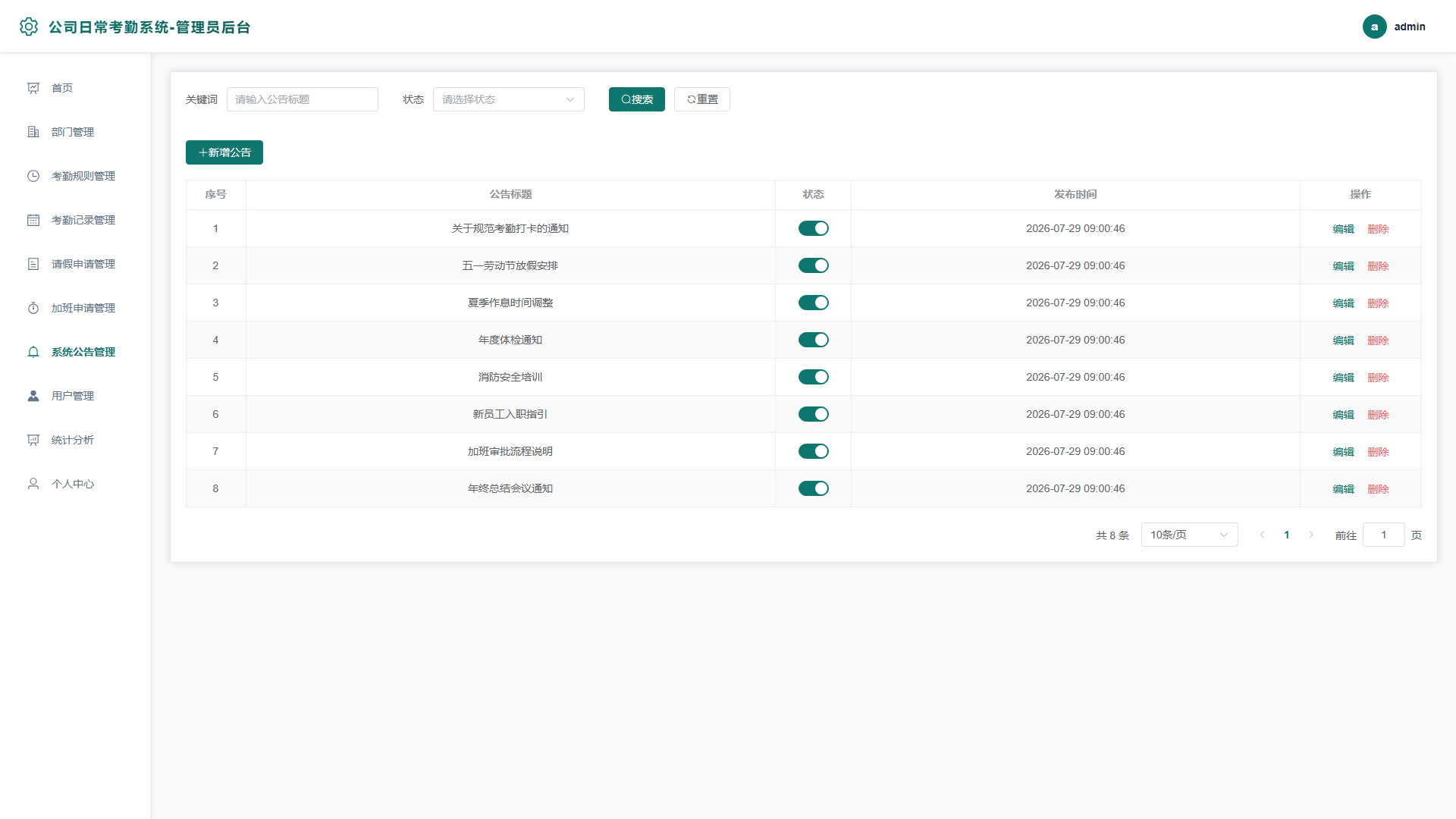Click the 新增公告 button
1456x819 pixels.
[x=224, y=152]
